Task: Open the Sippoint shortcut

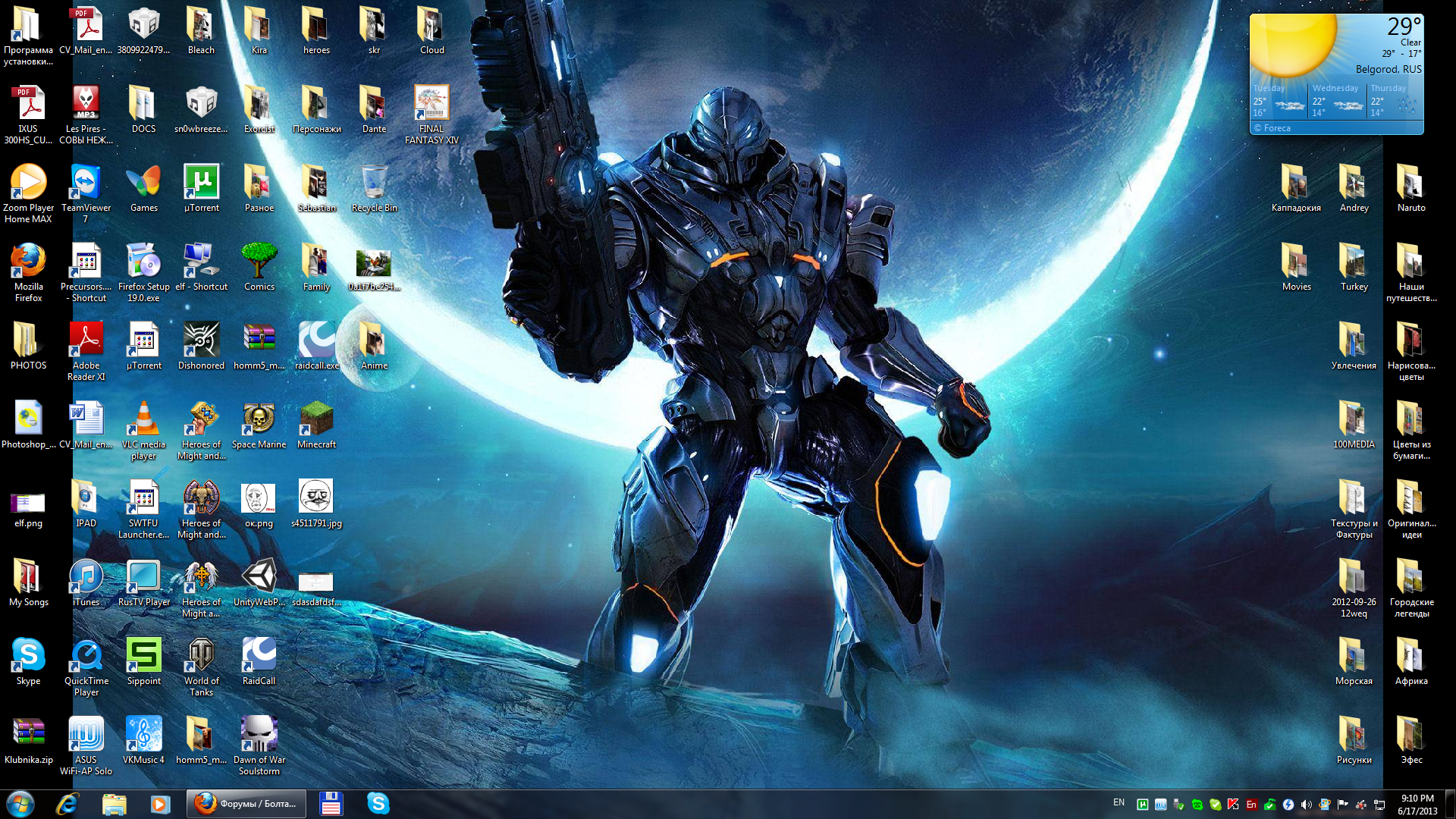Action: 143,655
